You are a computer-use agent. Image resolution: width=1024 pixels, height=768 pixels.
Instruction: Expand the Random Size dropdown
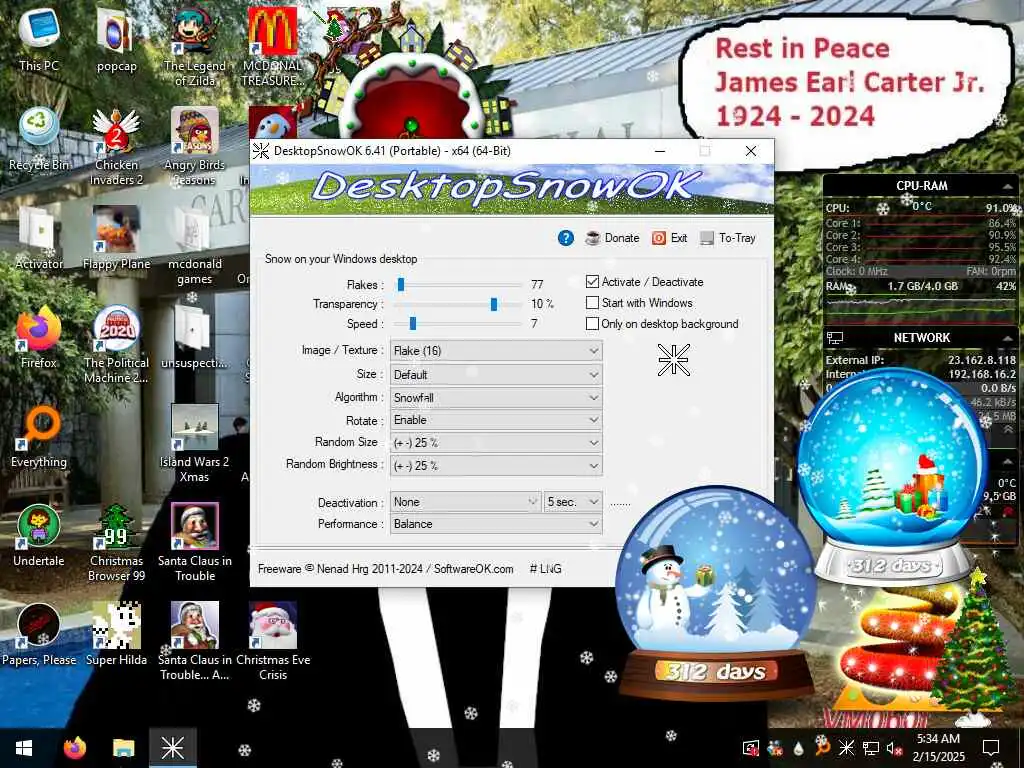tap(496, 443)
